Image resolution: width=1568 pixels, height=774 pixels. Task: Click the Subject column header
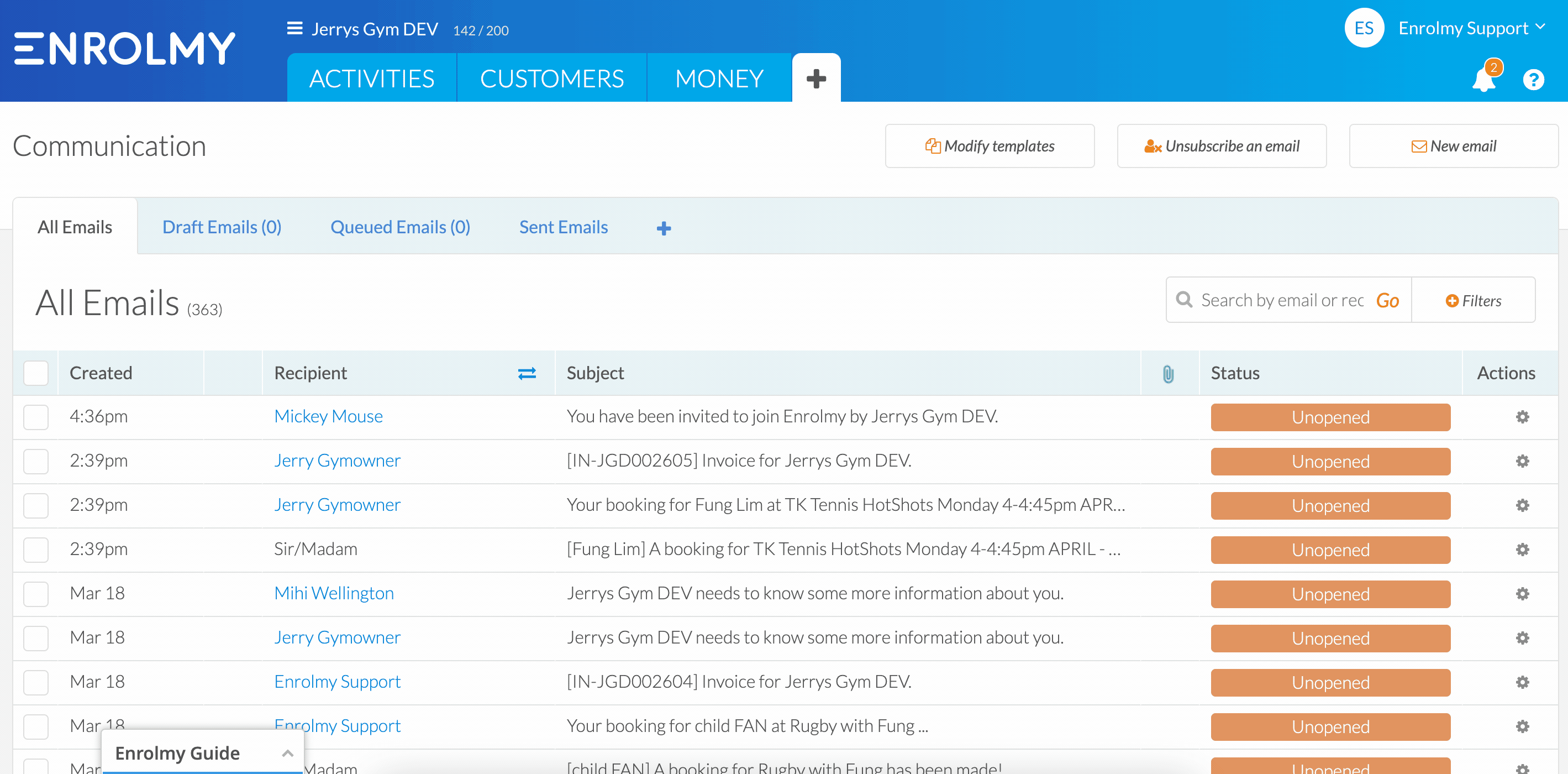click(594, 373)
